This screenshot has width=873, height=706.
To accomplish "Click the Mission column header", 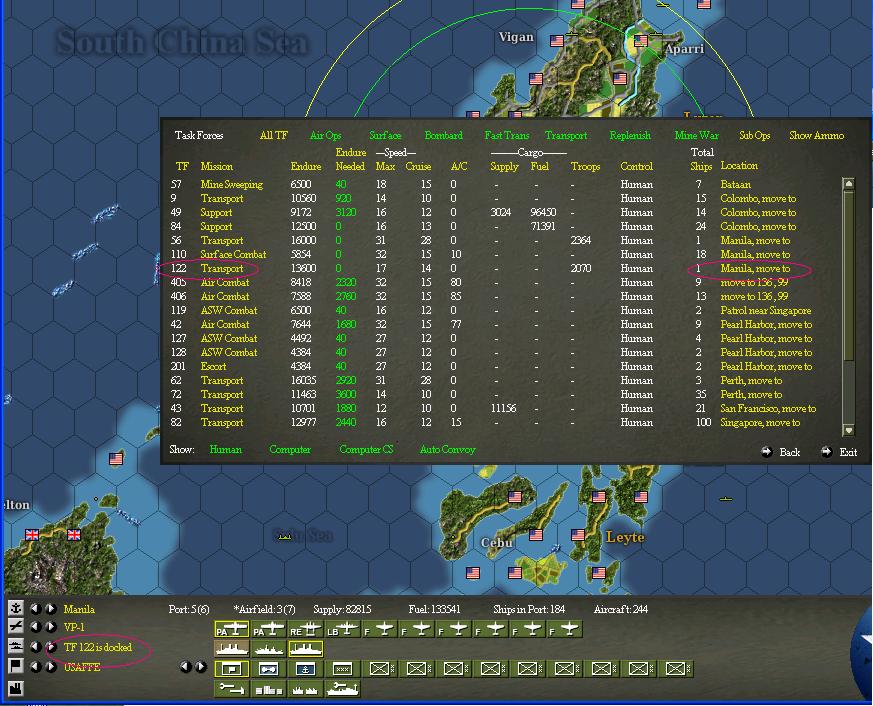I will (217, 166).
